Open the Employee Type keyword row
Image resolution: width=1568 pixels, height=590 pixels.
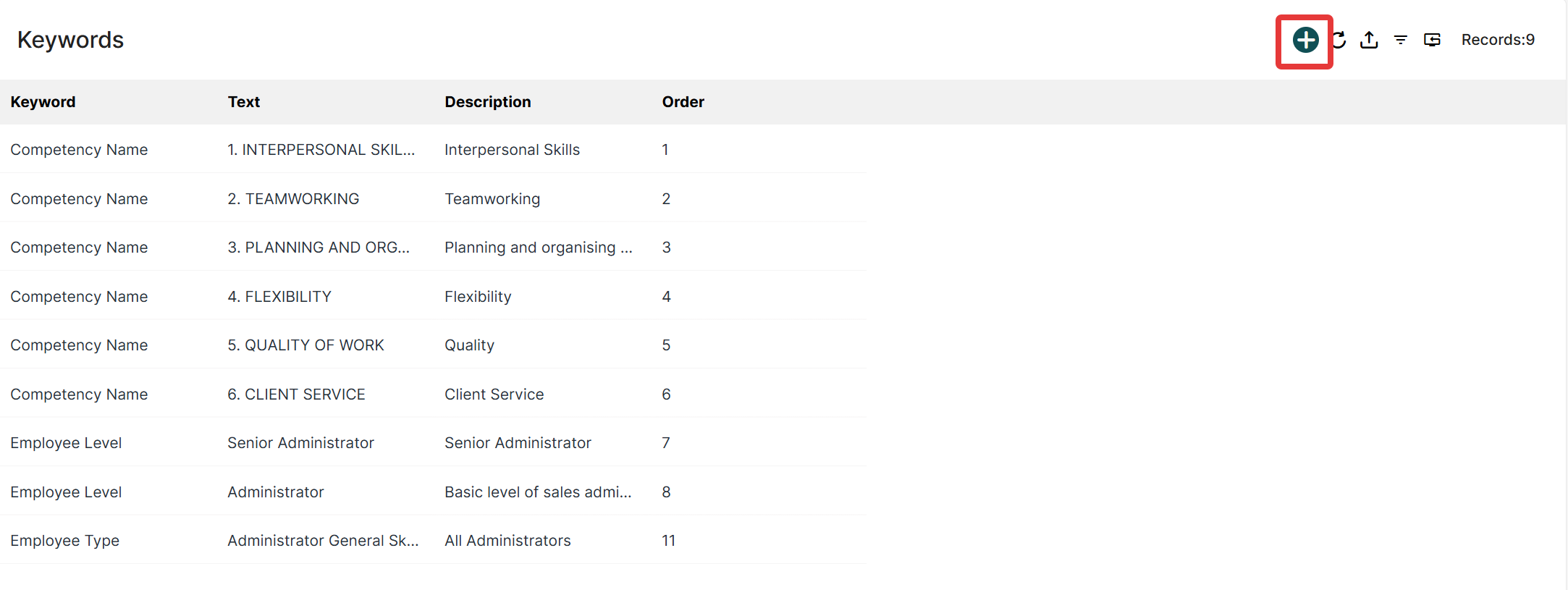(x=433, y=541)
